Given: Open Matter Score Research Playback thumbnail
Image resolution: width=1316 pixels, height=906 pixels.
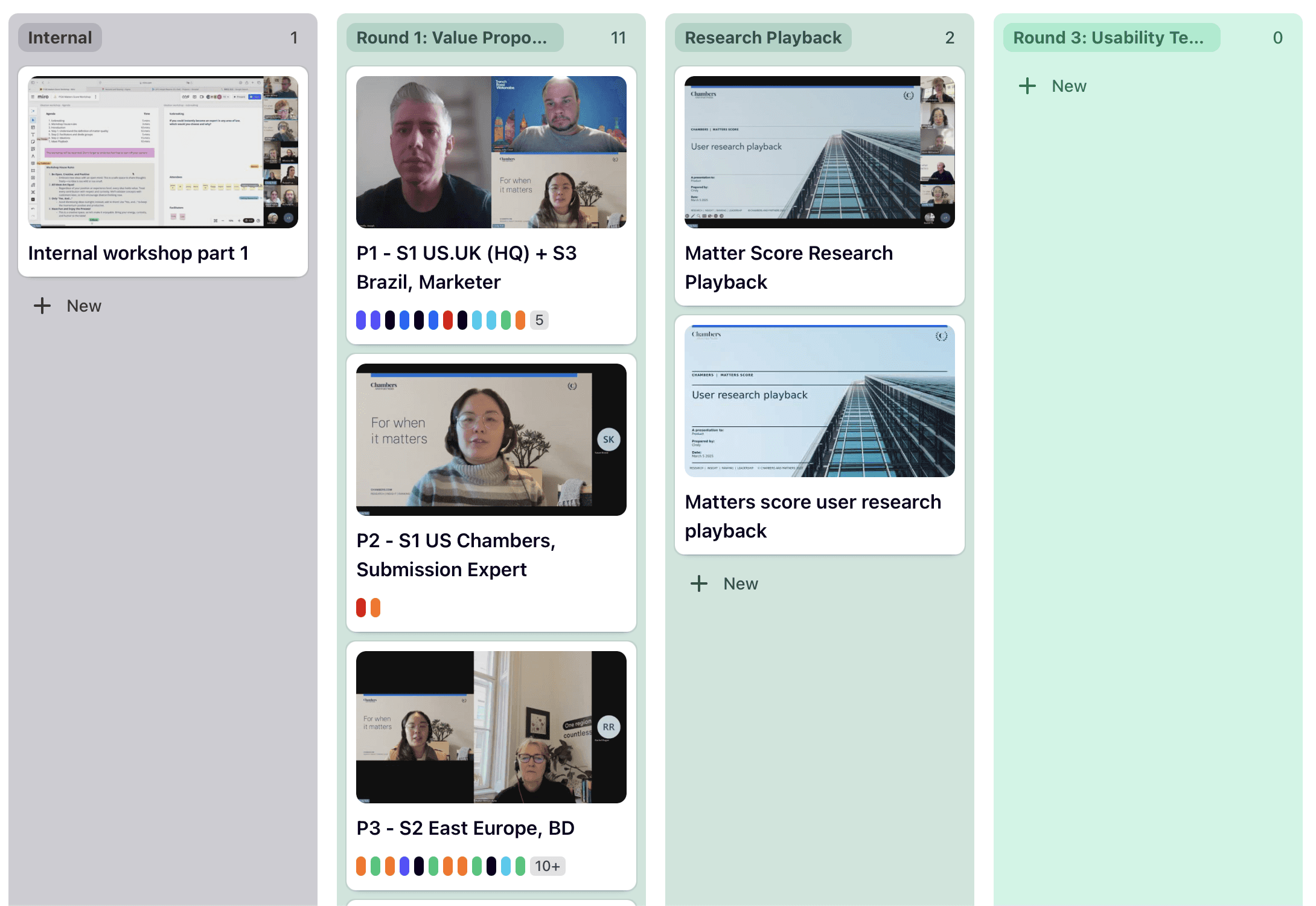Looking at the screenshot, I should coord(819,152).
